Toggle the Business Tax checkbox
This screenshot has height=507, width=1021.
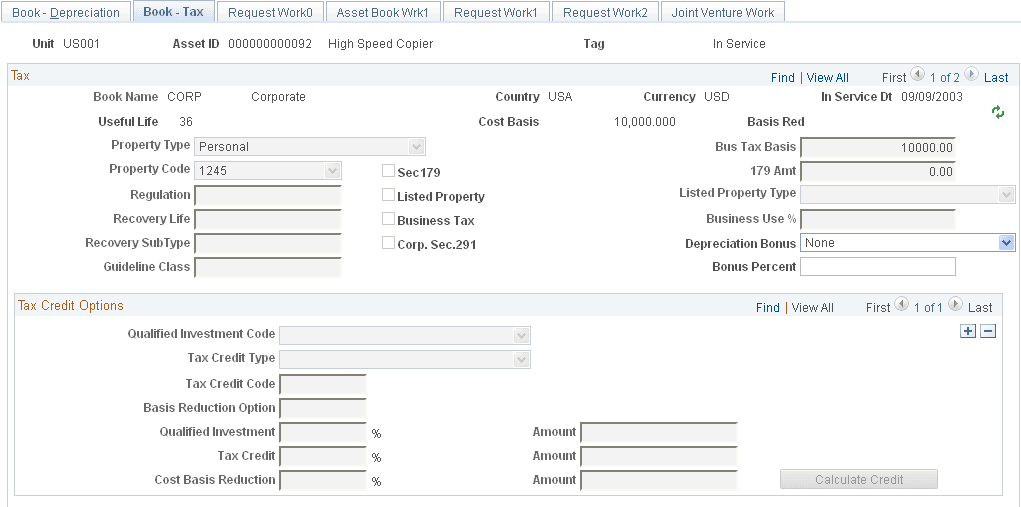pyautogui.click(x=388, y=219)
